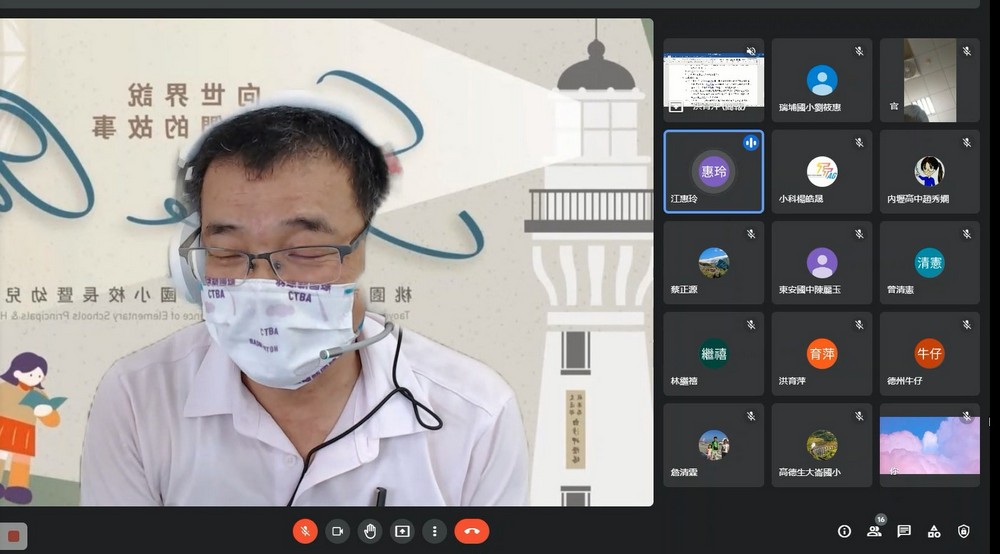Leave call with the red hang-up button
1000x554 pixels.
(472, 531)
